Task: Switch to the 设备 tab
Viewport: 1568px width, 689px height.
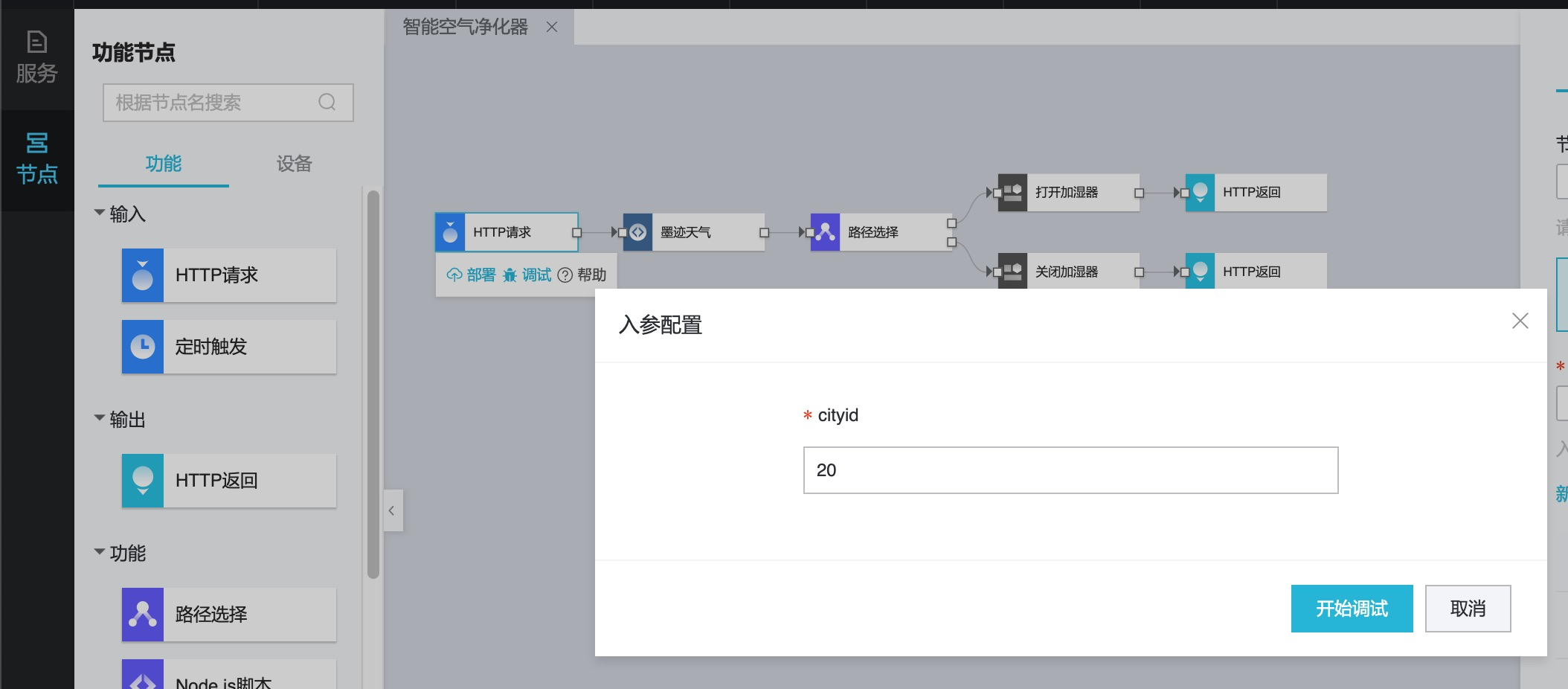Action: point(294,164)
